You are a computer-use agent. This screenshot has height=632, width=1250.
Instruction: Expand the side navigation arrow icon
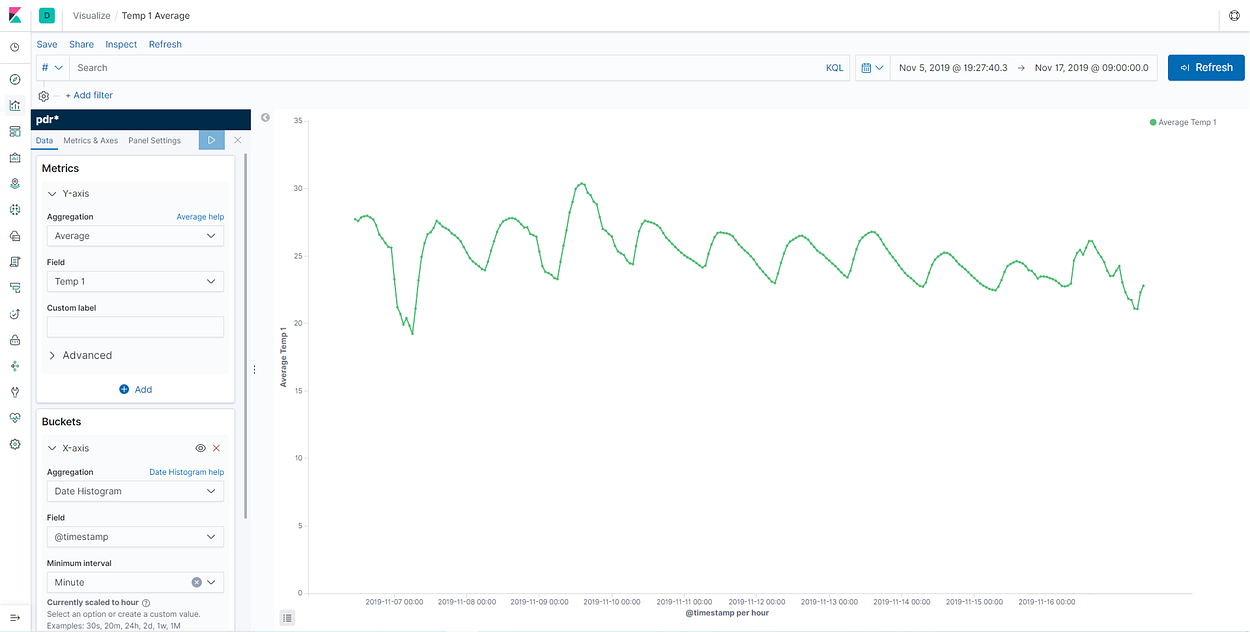coord(15,617)
